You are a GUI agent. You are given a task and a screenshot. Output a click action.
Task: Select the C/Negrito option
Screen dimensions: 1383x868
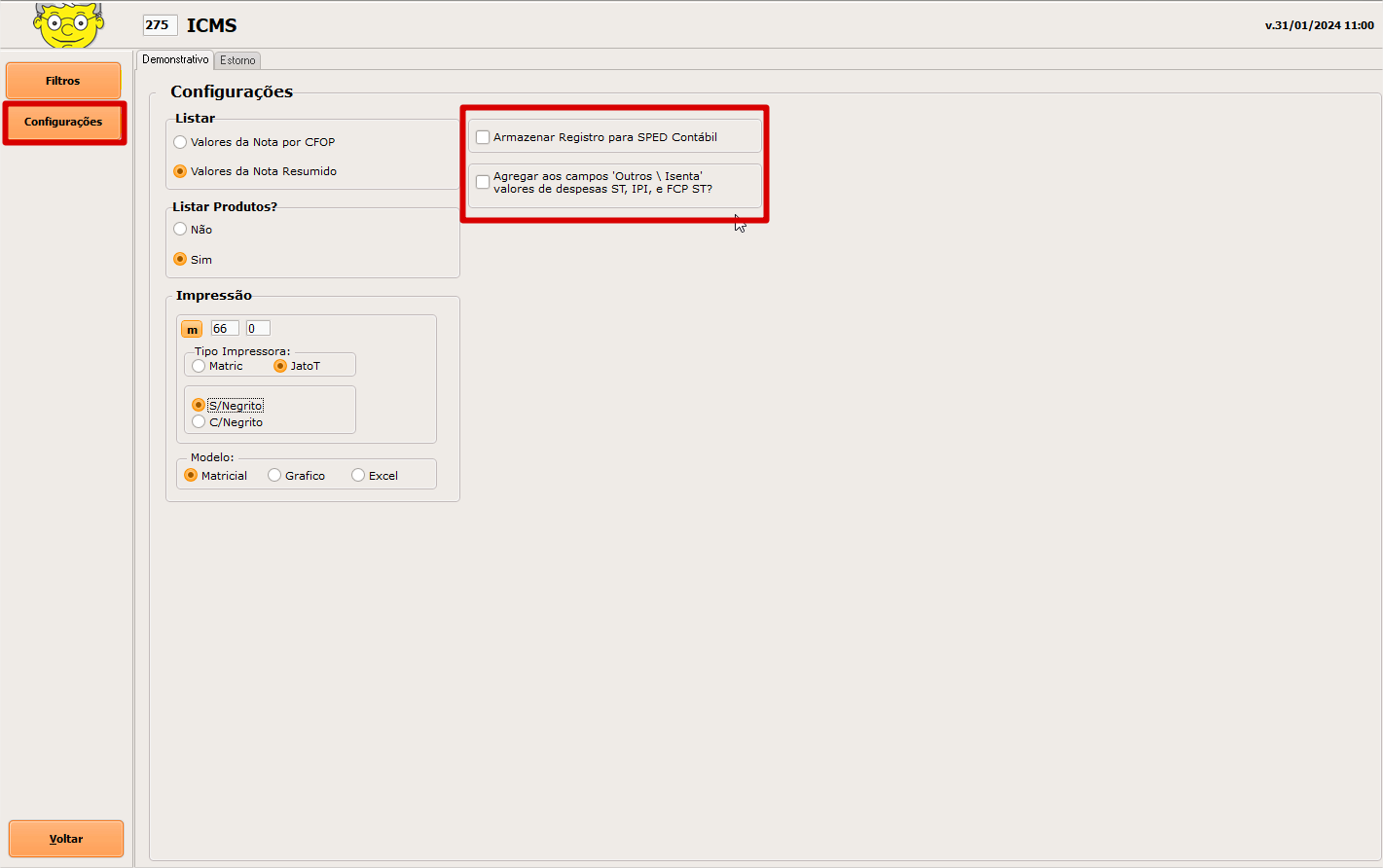[x=199, y=422]
